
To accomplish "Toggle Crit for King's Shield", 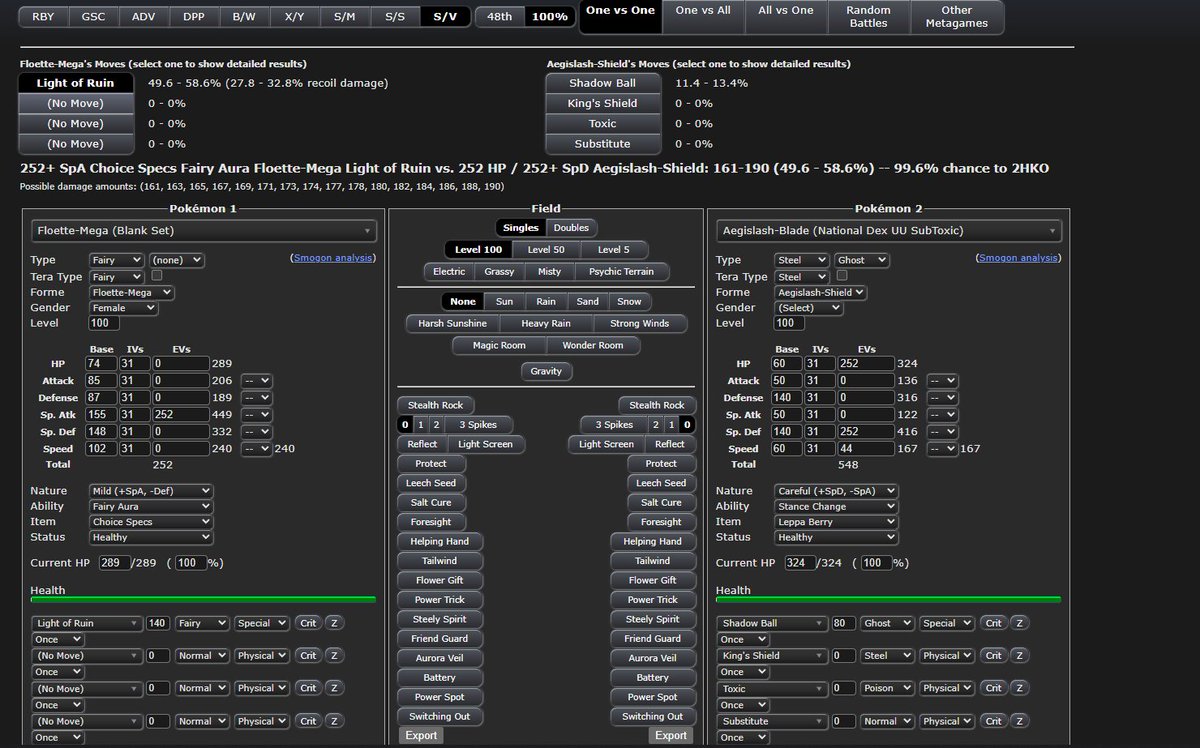I will (x=993, y=656).
